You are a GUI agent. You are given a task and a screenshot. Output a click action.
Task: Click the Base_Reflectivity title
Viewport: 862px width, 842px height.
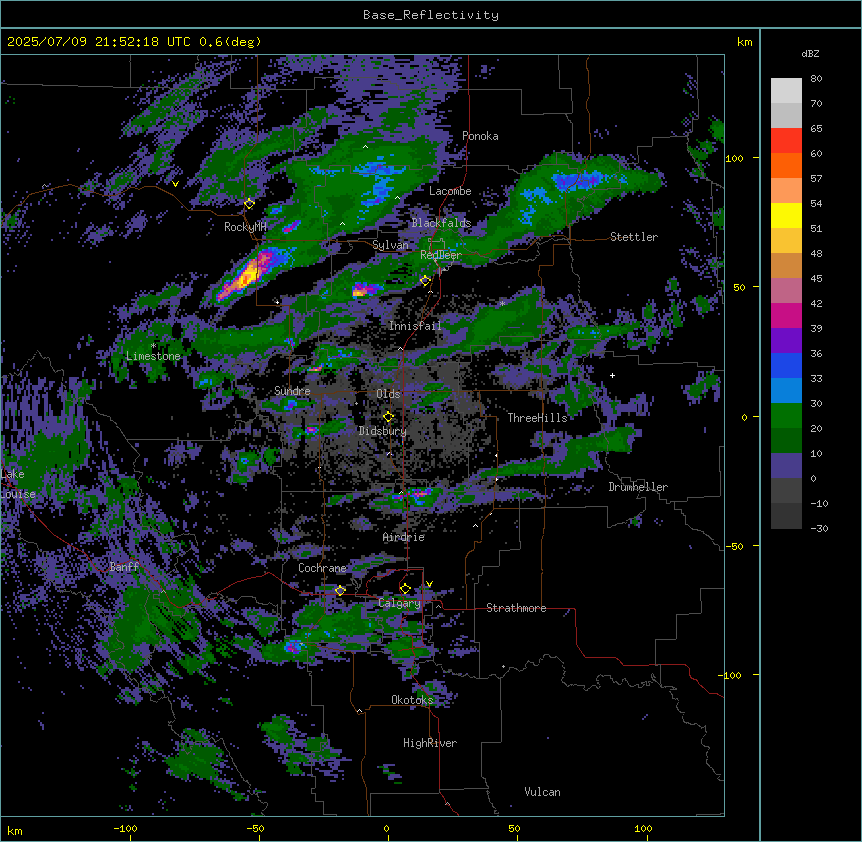coord(431,15)
